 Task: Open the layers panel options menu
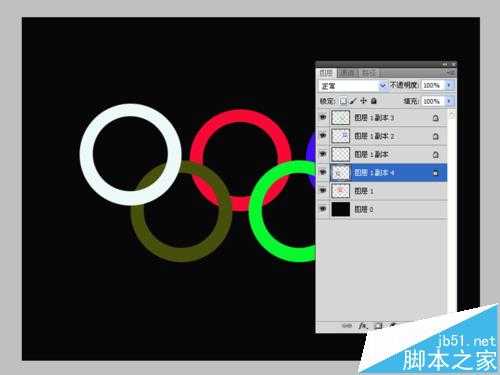[451, 72]
